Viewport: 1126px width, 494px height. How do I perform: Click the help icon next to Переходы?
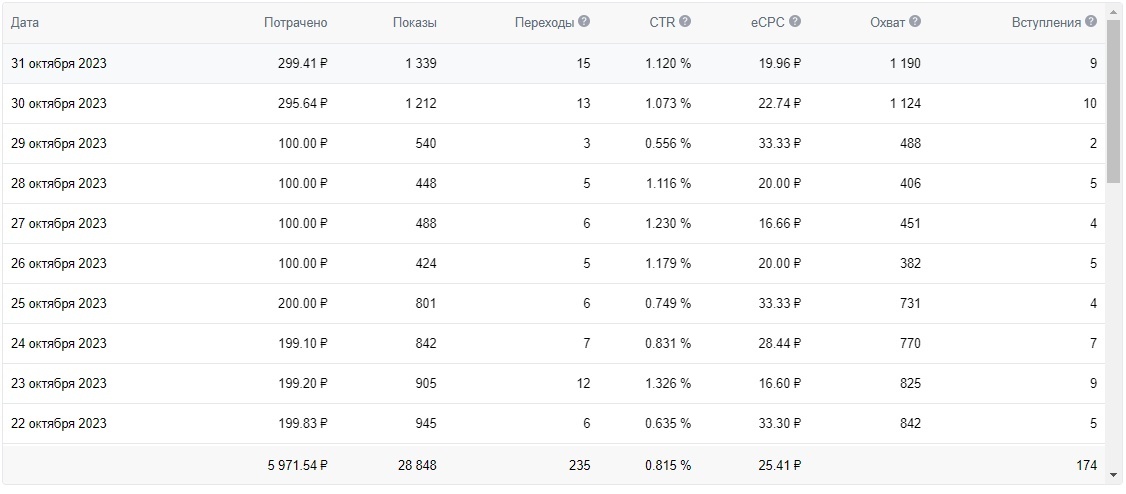point(584,21)
